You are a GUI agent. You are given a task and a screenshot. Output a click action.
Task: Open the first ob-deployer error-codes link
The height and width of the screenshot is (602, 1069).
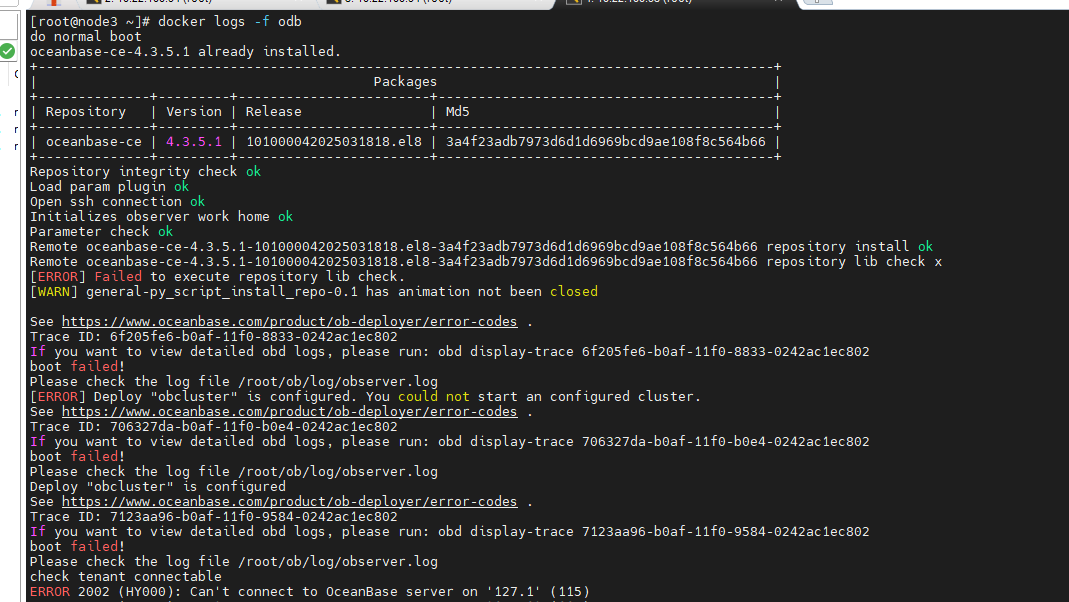point(289,322)
